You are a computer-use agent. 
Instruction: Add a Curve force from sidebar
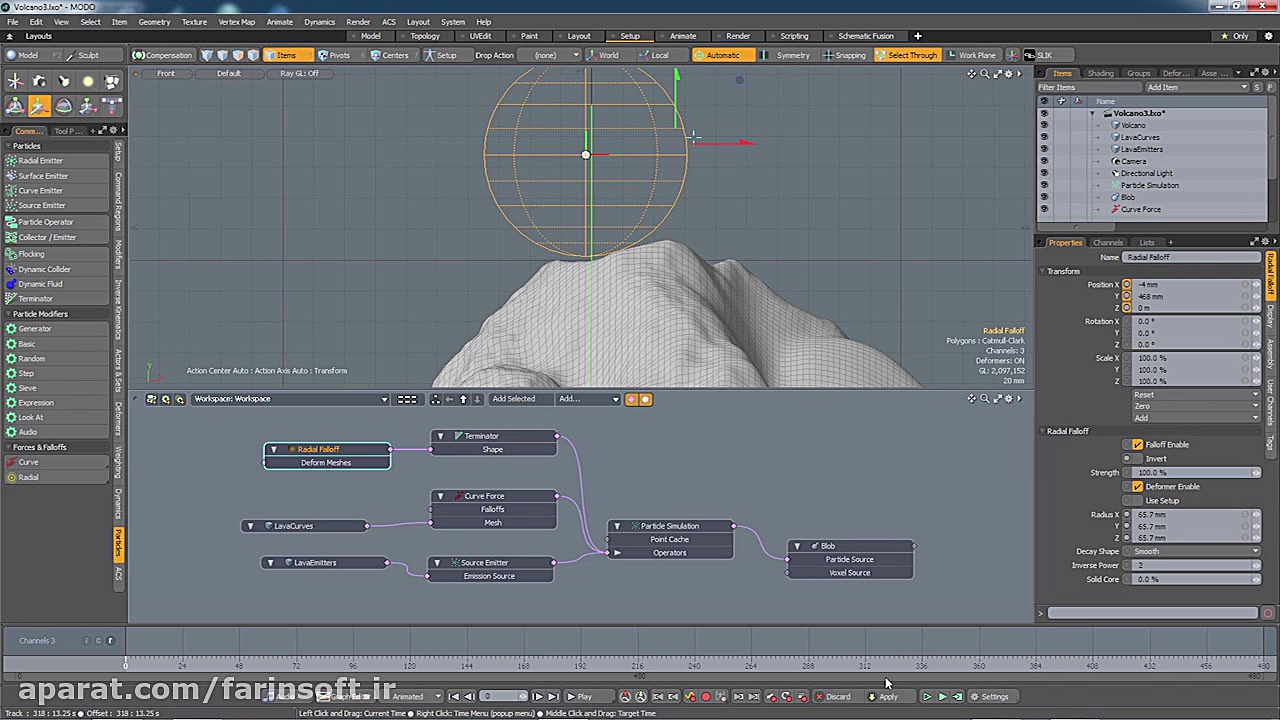[28, 462]
